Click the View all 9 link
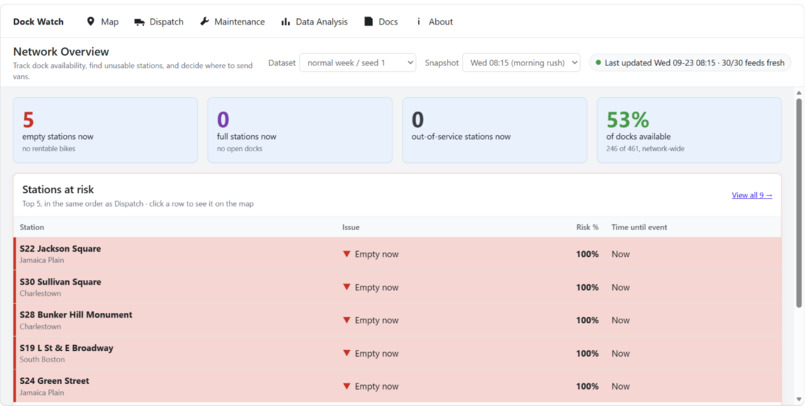 click(x=752, y=195)
